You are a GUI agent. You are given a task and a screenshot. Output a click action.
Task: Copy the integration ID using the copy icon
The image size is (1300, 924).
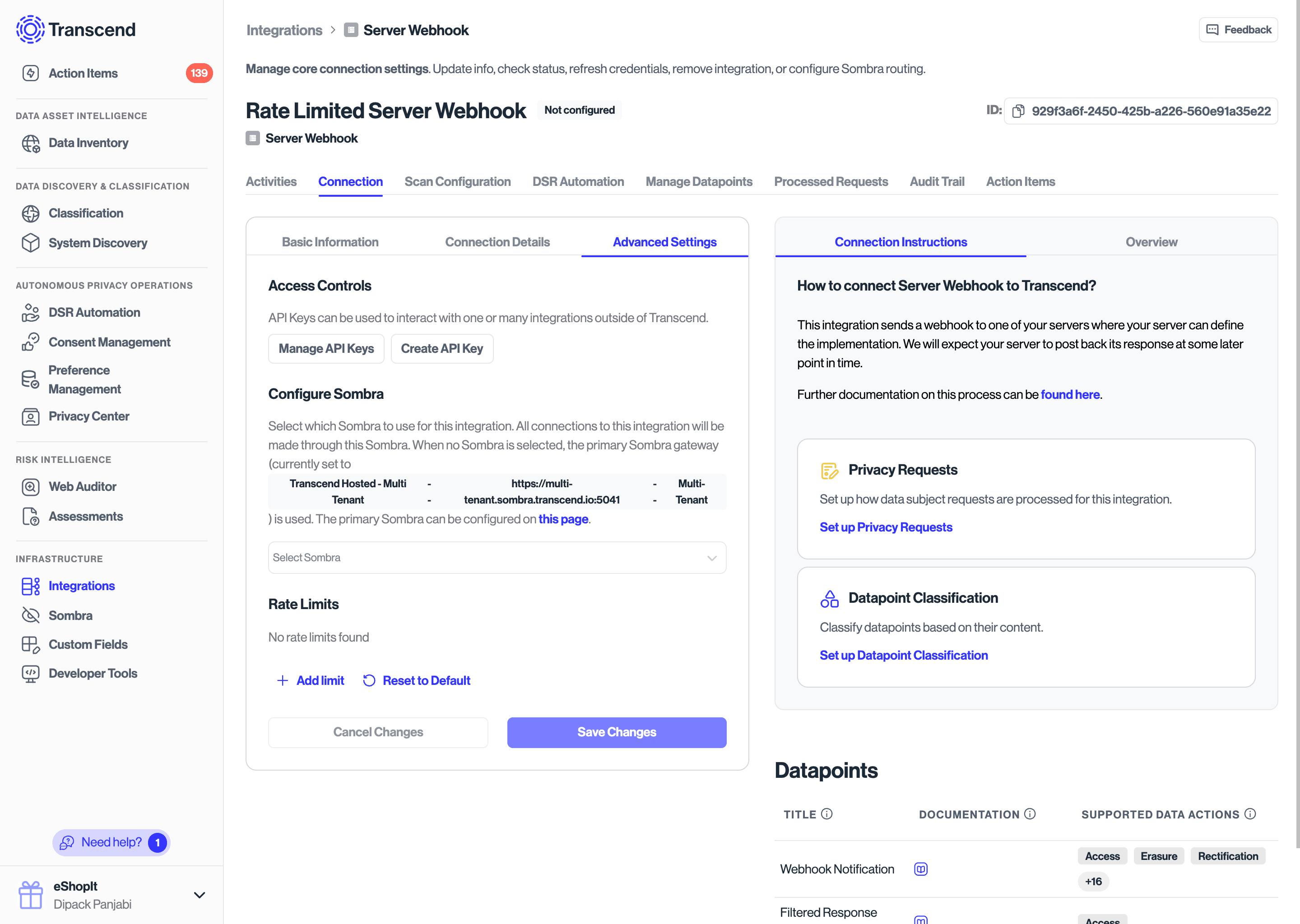pos(1019,111)
